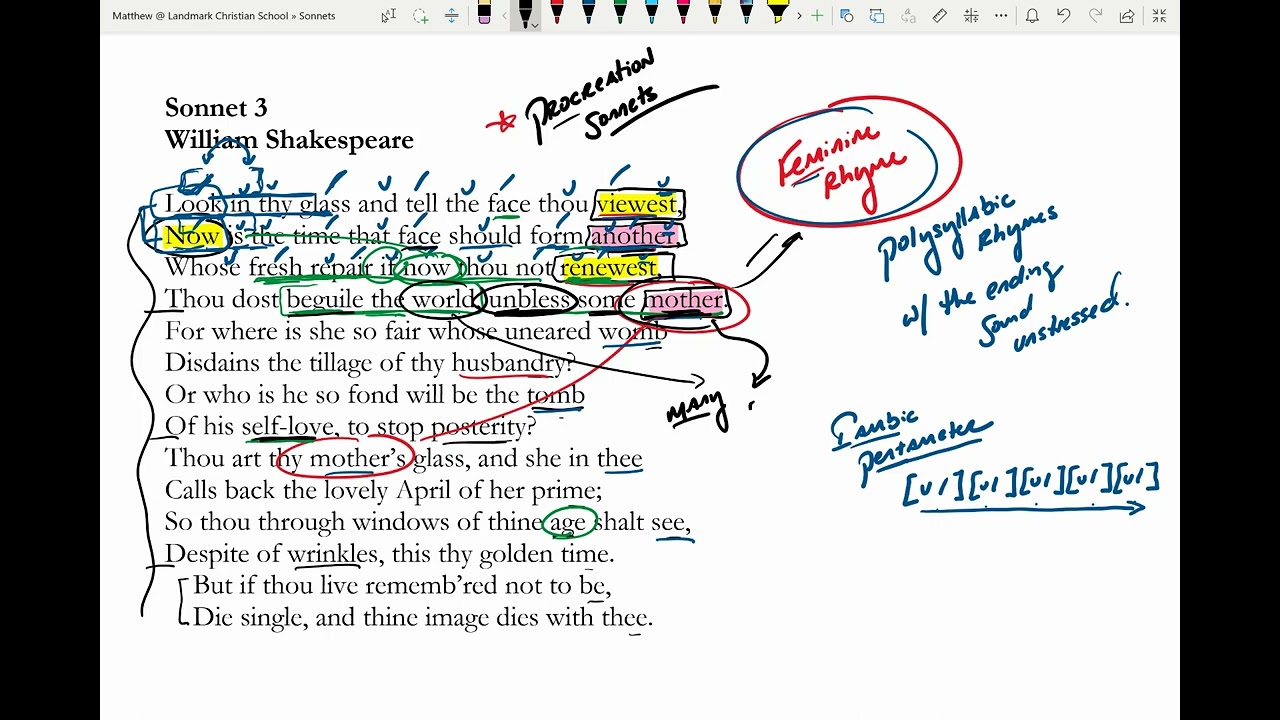This screenshot has width=1280, height=720.
Task: Pick the black pen
Action: click(x=523, y=14)
